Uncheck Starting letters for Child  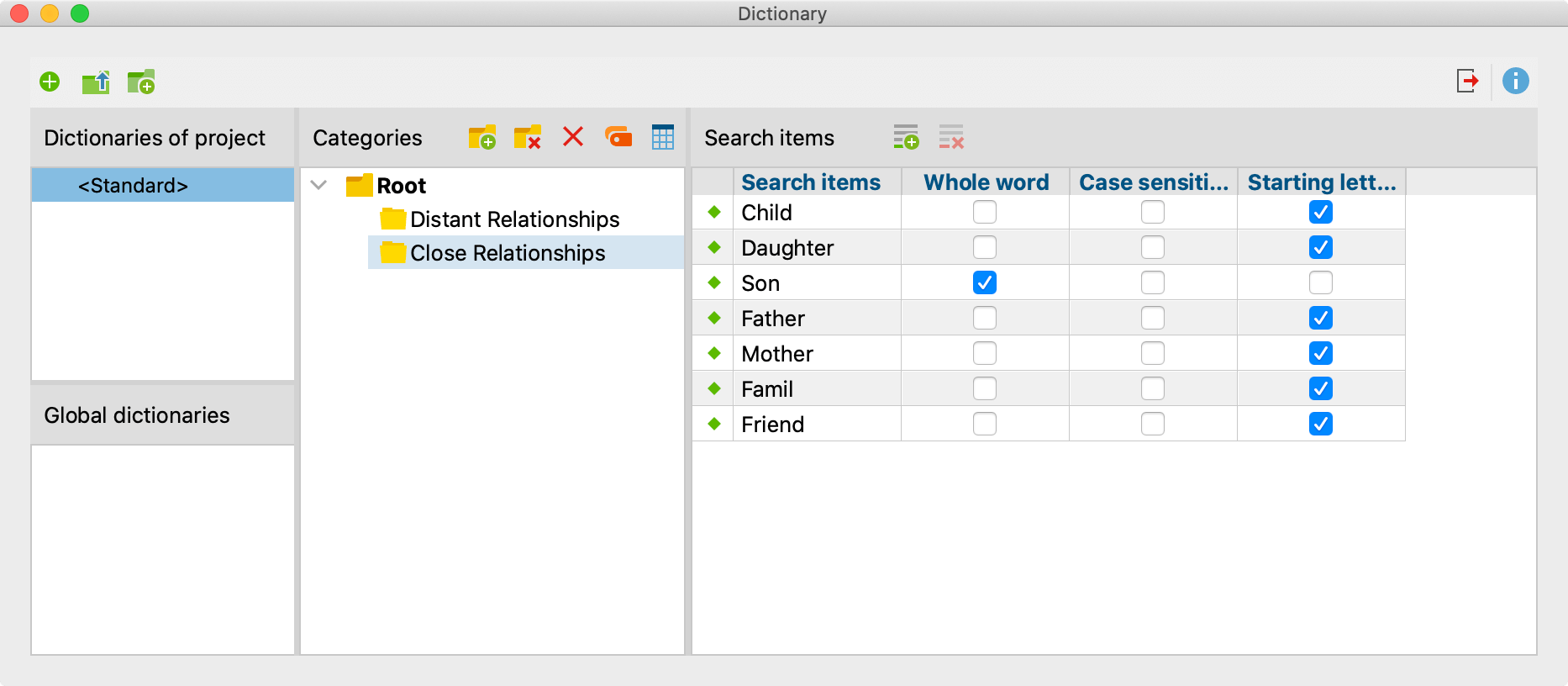coord(1321,212)
